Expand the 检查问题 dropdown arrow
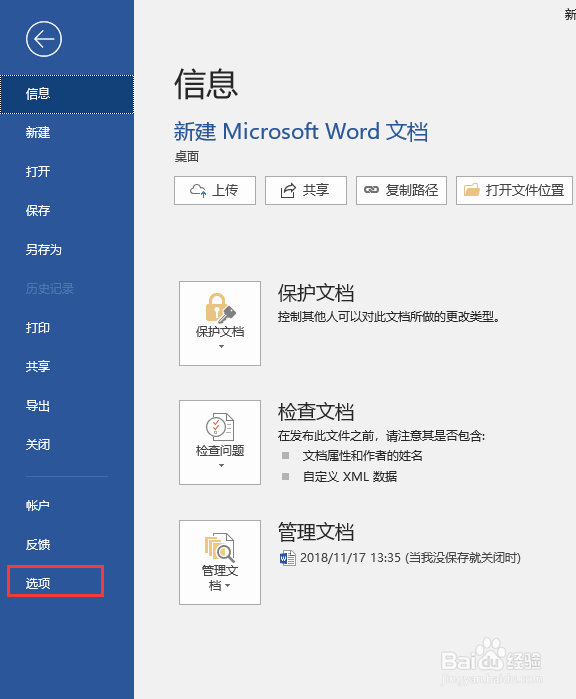 [221, 466]
